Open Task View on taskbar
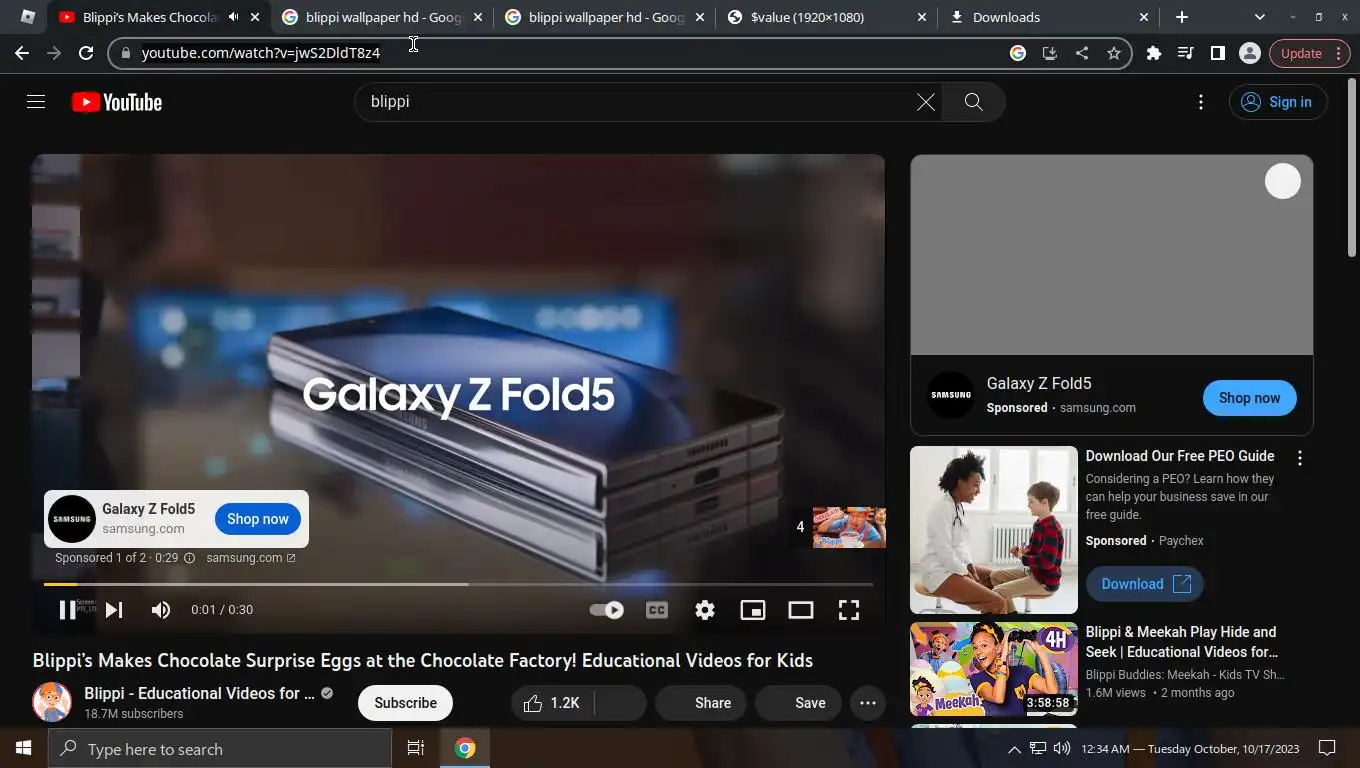This screenshot has width=1360, height=768. pyautogui.click(x=416, y=748)
